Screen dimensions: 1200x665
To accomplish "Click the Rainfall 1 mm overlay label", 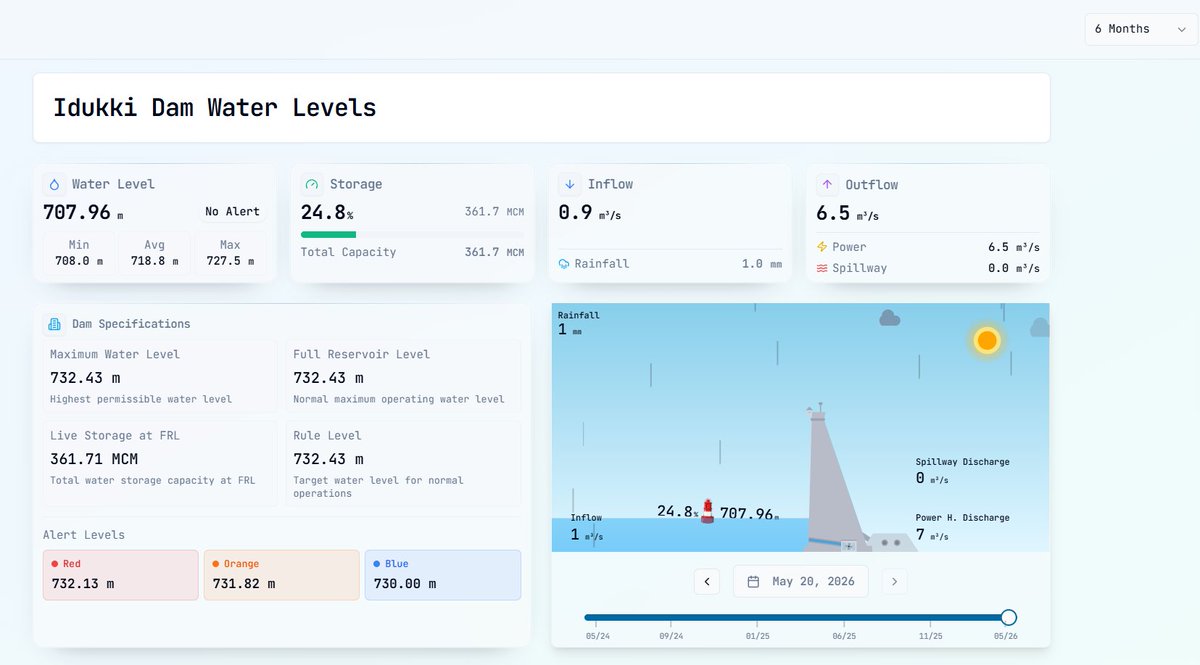I will pyautogui.click(x=579, y=323).
